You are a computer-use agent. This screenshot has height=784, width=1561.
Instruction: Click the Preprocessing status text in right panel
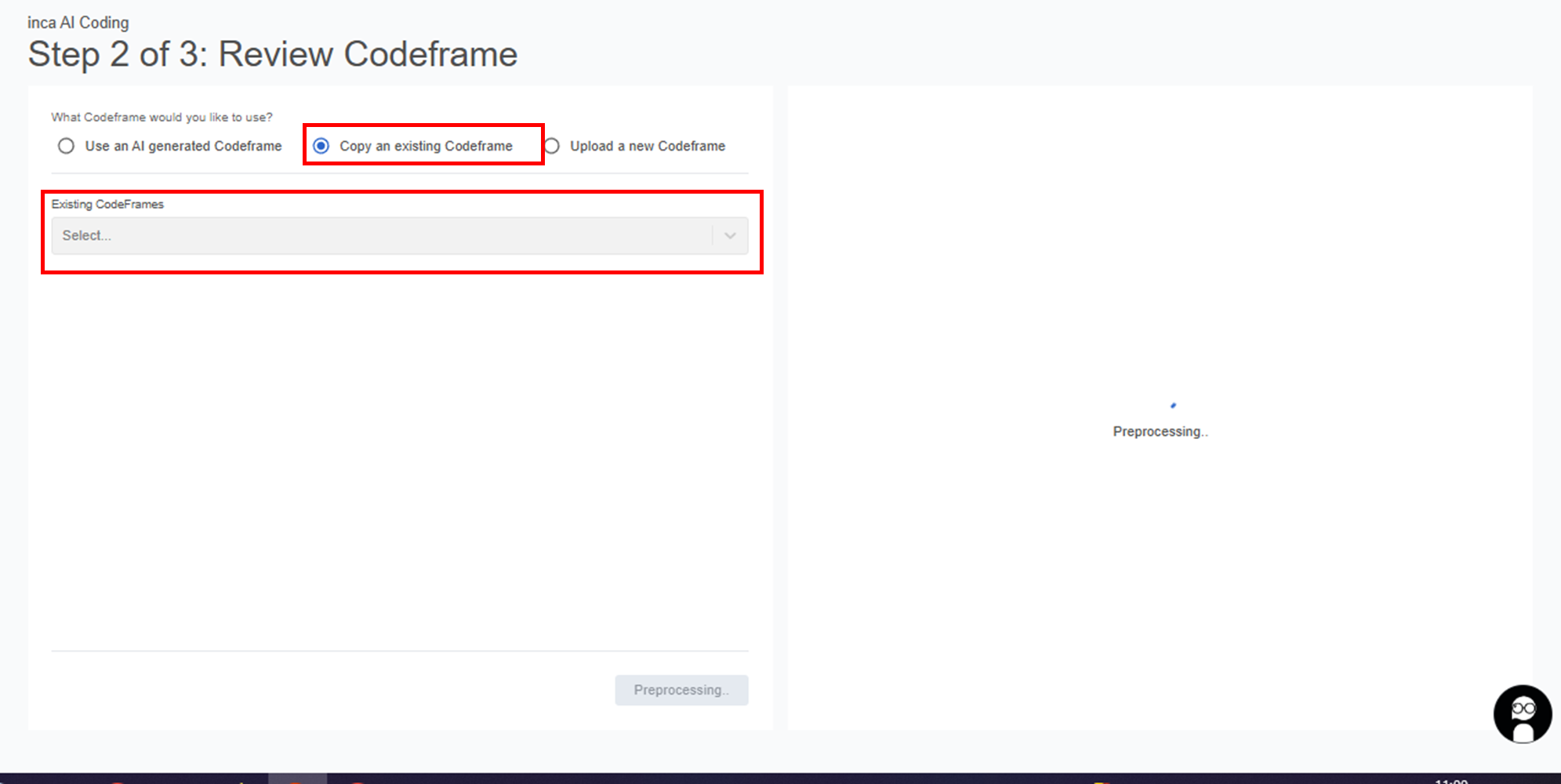tap(1160, 431)
